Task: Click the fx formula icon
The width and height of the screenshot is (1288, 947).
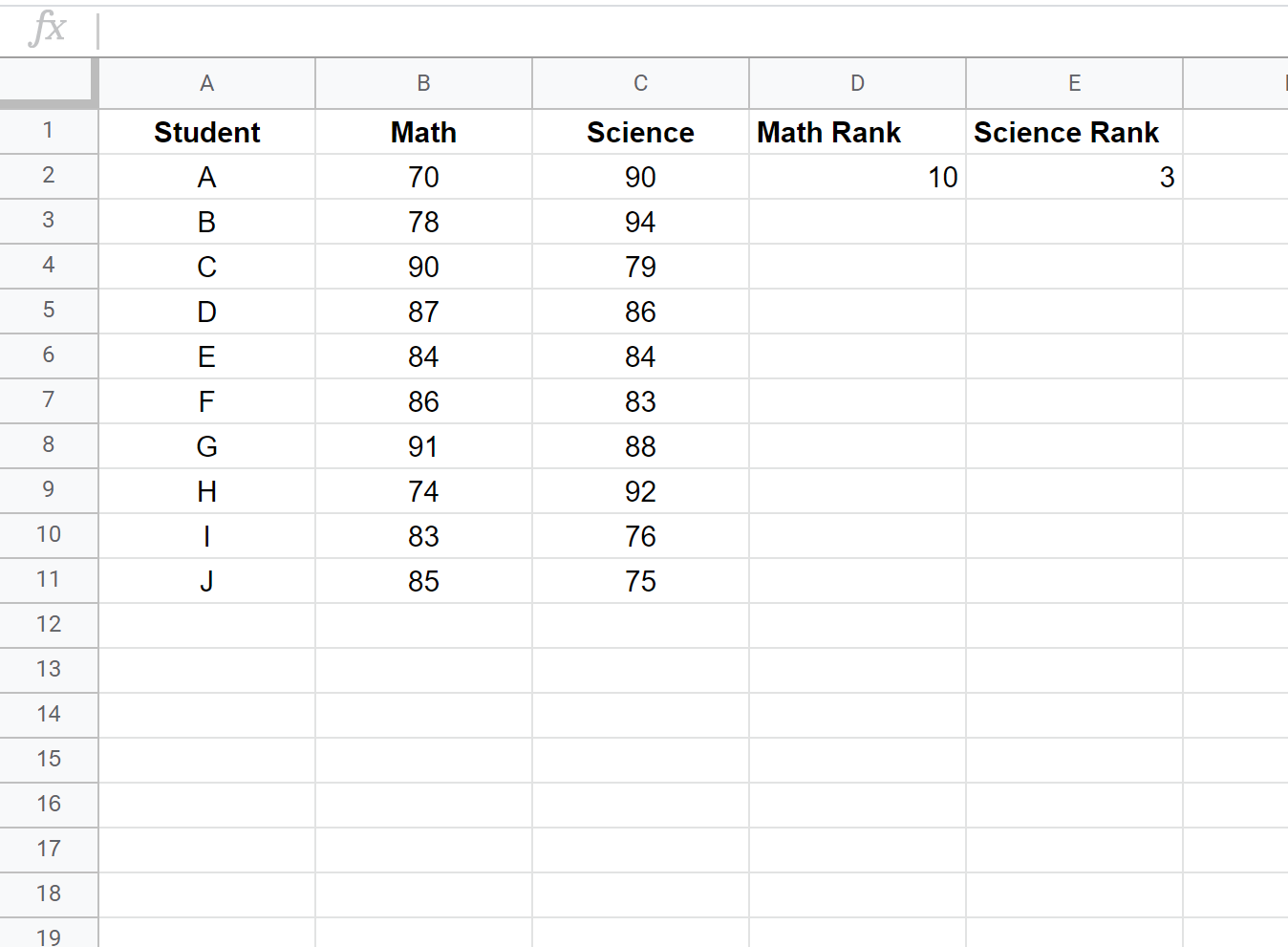Action: coord(48,29)
